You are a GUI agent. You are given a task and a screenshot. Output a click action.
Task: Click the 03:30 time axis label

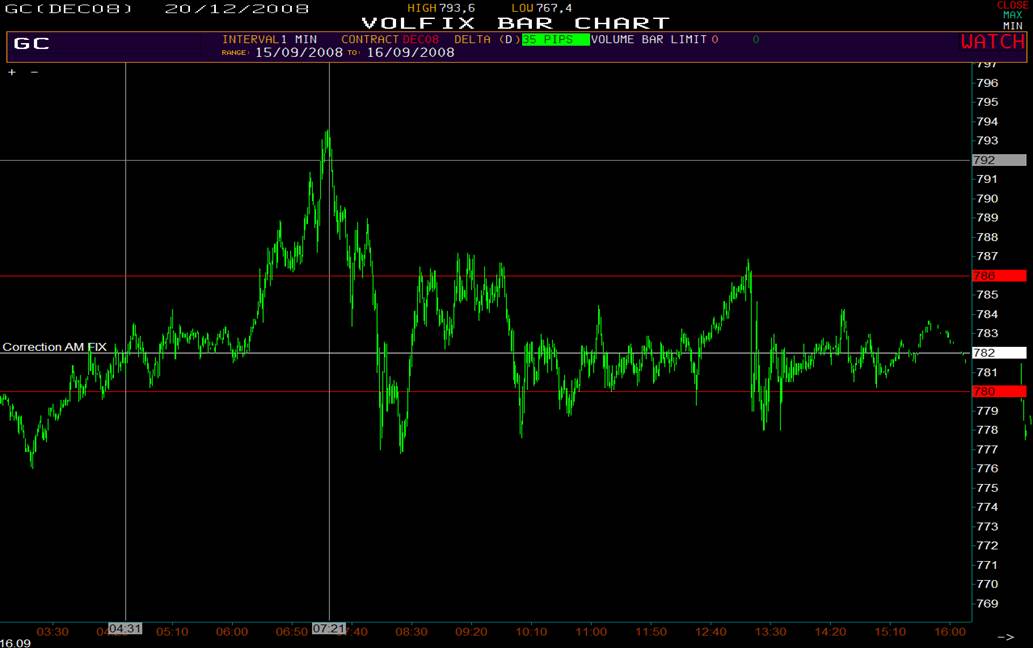52,632
